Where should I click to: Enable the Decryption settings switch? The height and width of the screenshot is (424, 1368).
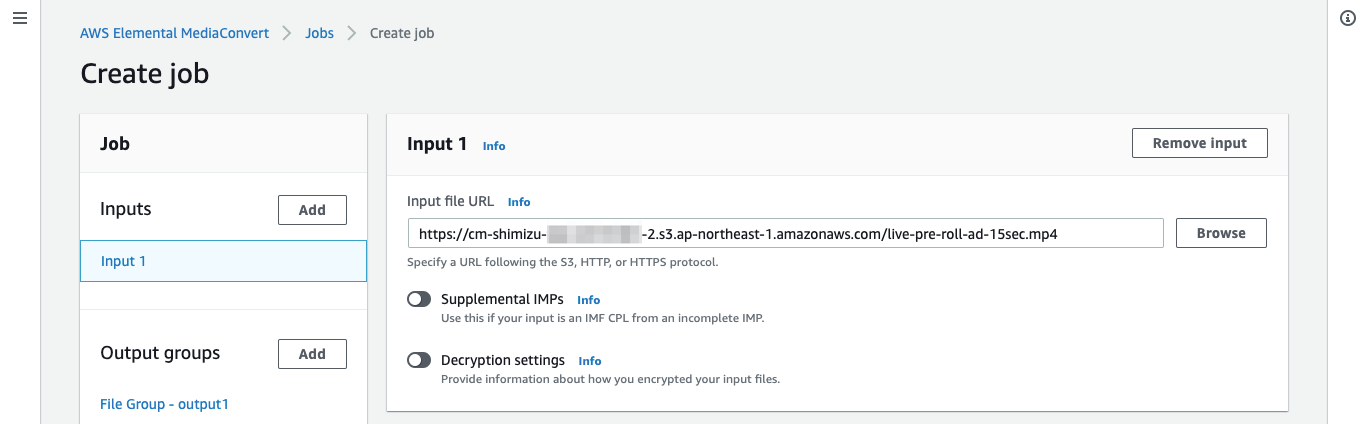point(419,360)
